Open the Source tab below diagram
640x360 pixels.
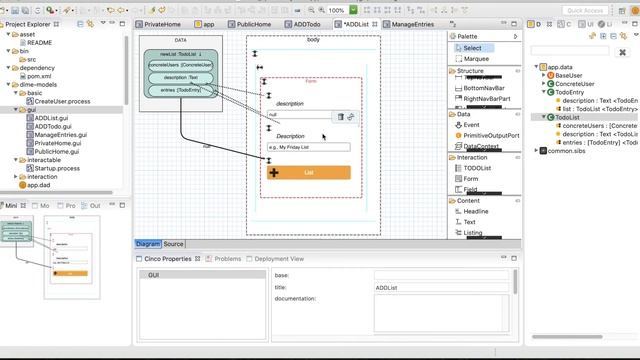[x=173, y=244]
